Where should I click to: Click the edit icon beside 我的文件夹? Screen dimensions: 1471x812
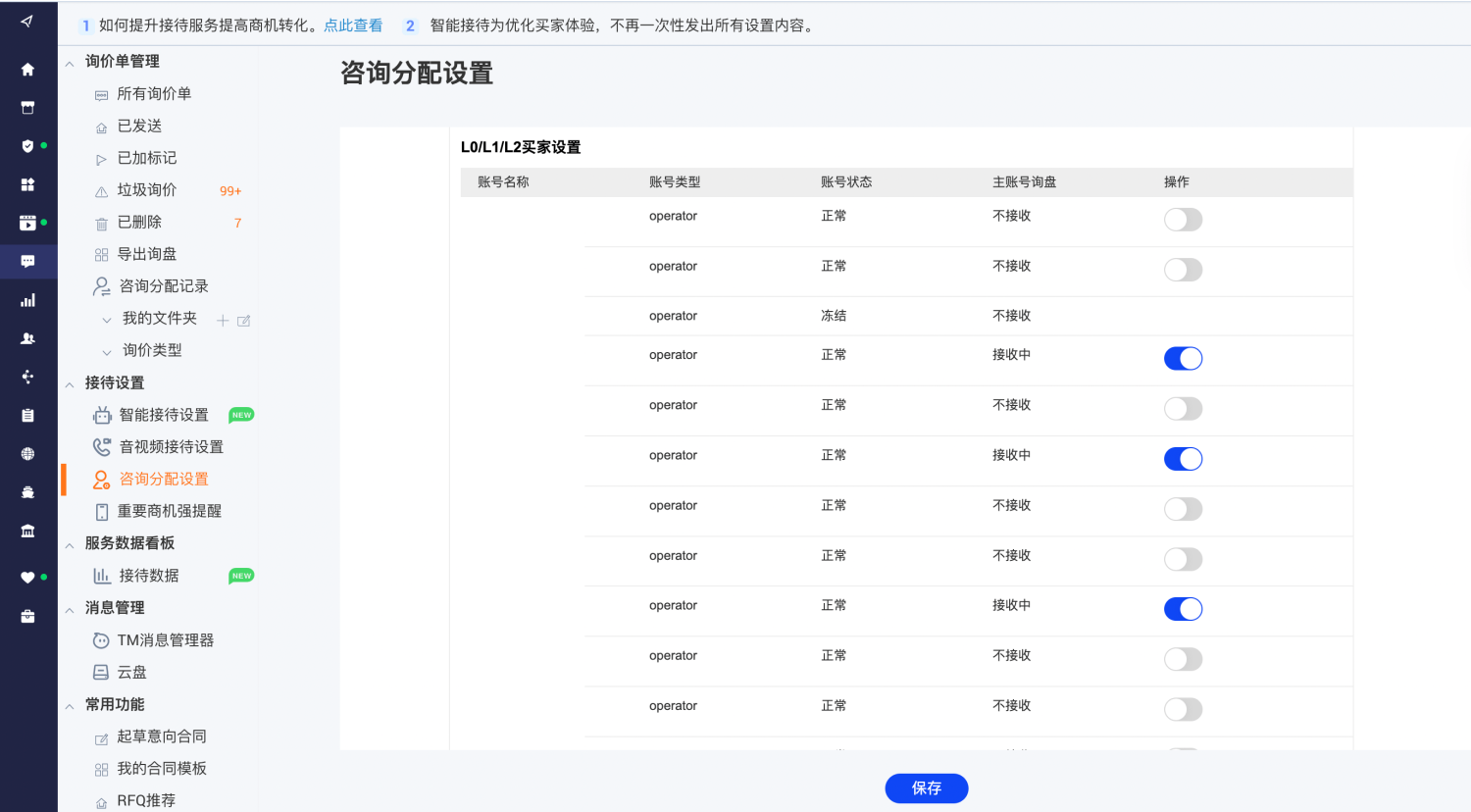coord(244,320)
